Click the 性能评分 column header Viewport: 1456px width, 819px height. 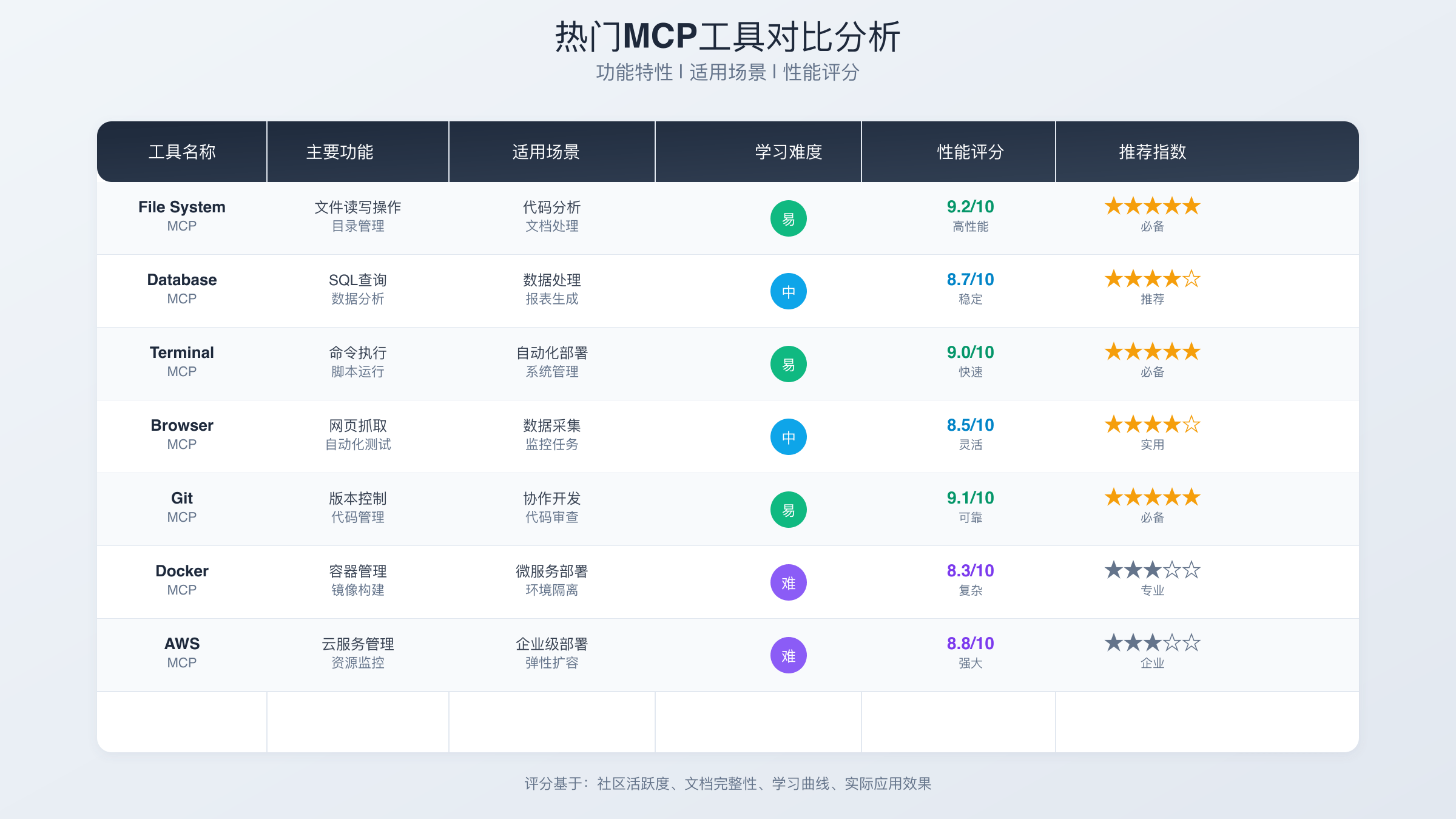[x=970, y=152]
